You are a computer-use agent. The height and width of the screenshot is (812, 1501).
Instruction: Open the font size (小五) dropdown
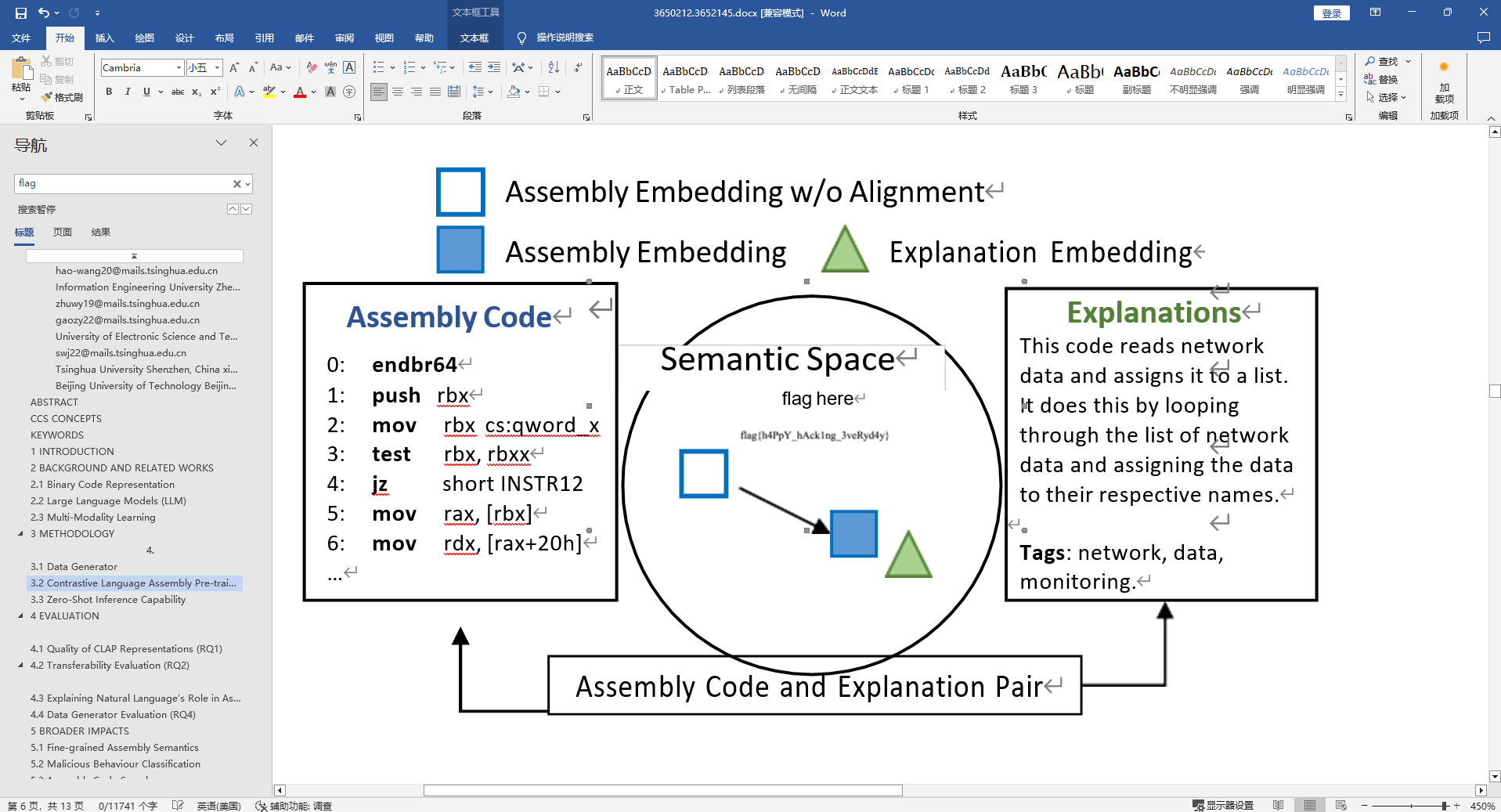[217, 67]
